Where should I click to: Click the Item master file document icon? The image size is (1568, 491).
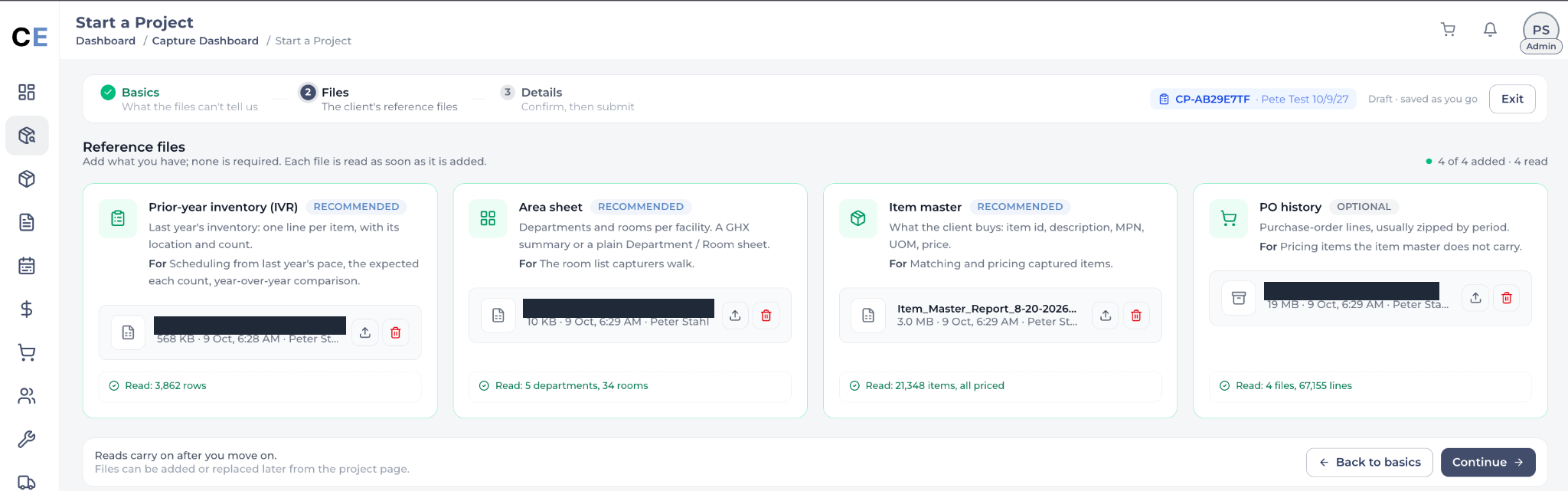(x=868, y=316)
